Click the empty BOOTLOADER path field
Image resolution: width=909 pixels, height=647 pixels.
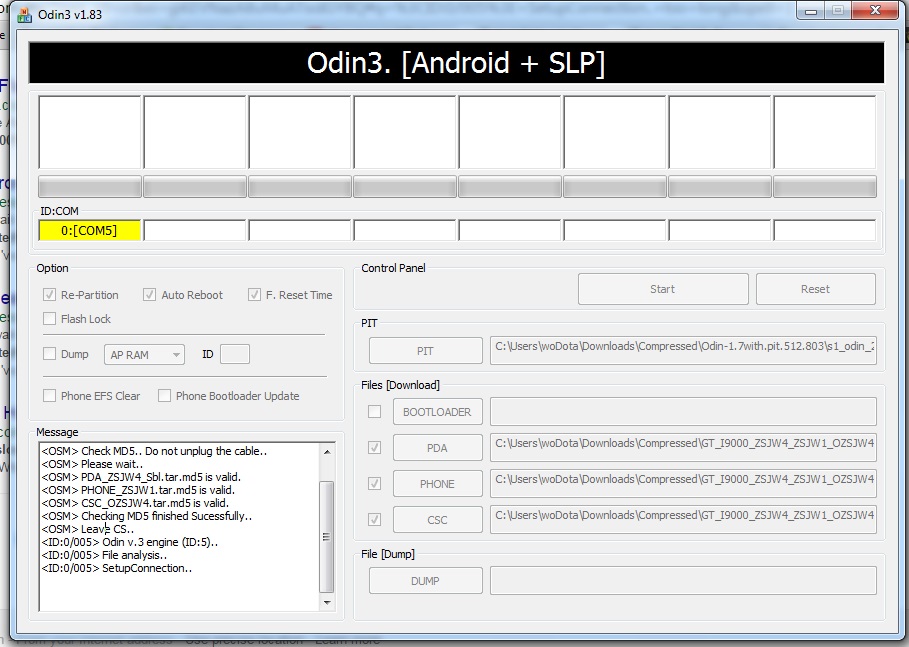(683, 412)
